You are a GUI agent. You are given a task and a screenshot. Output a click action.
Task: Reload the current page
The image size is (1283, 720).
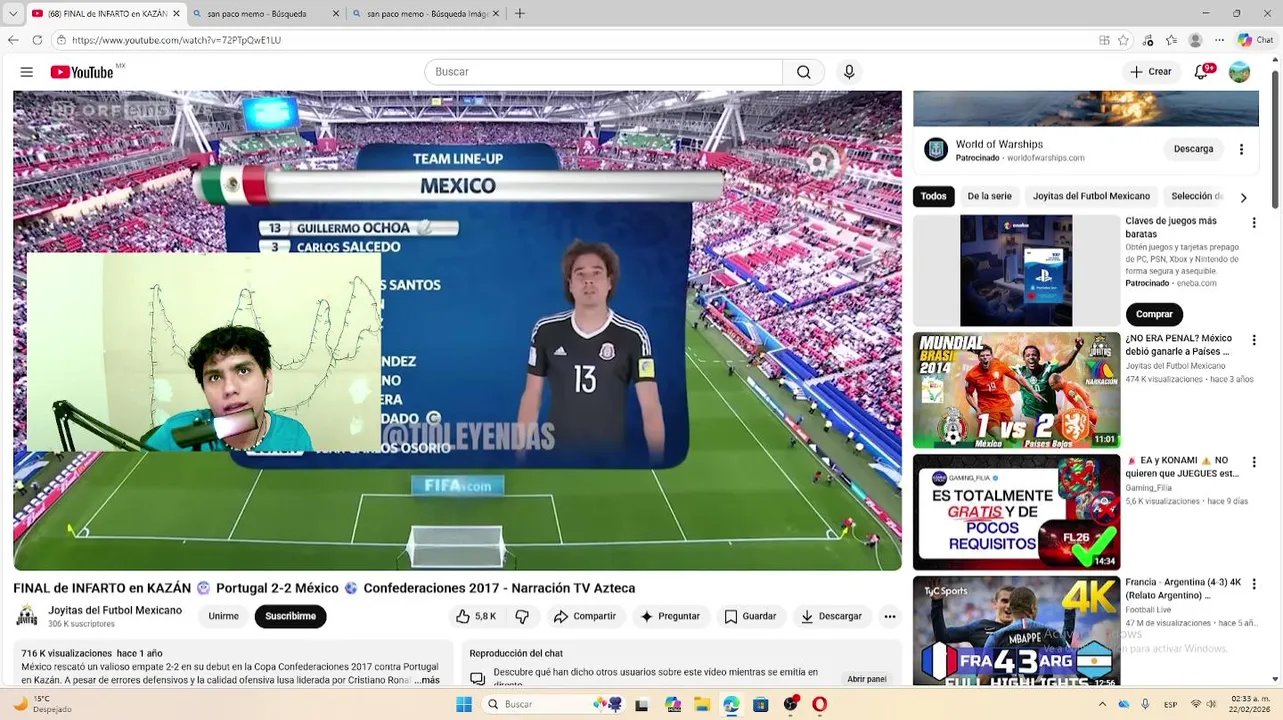pyautogui.click(x=38, y=40)
